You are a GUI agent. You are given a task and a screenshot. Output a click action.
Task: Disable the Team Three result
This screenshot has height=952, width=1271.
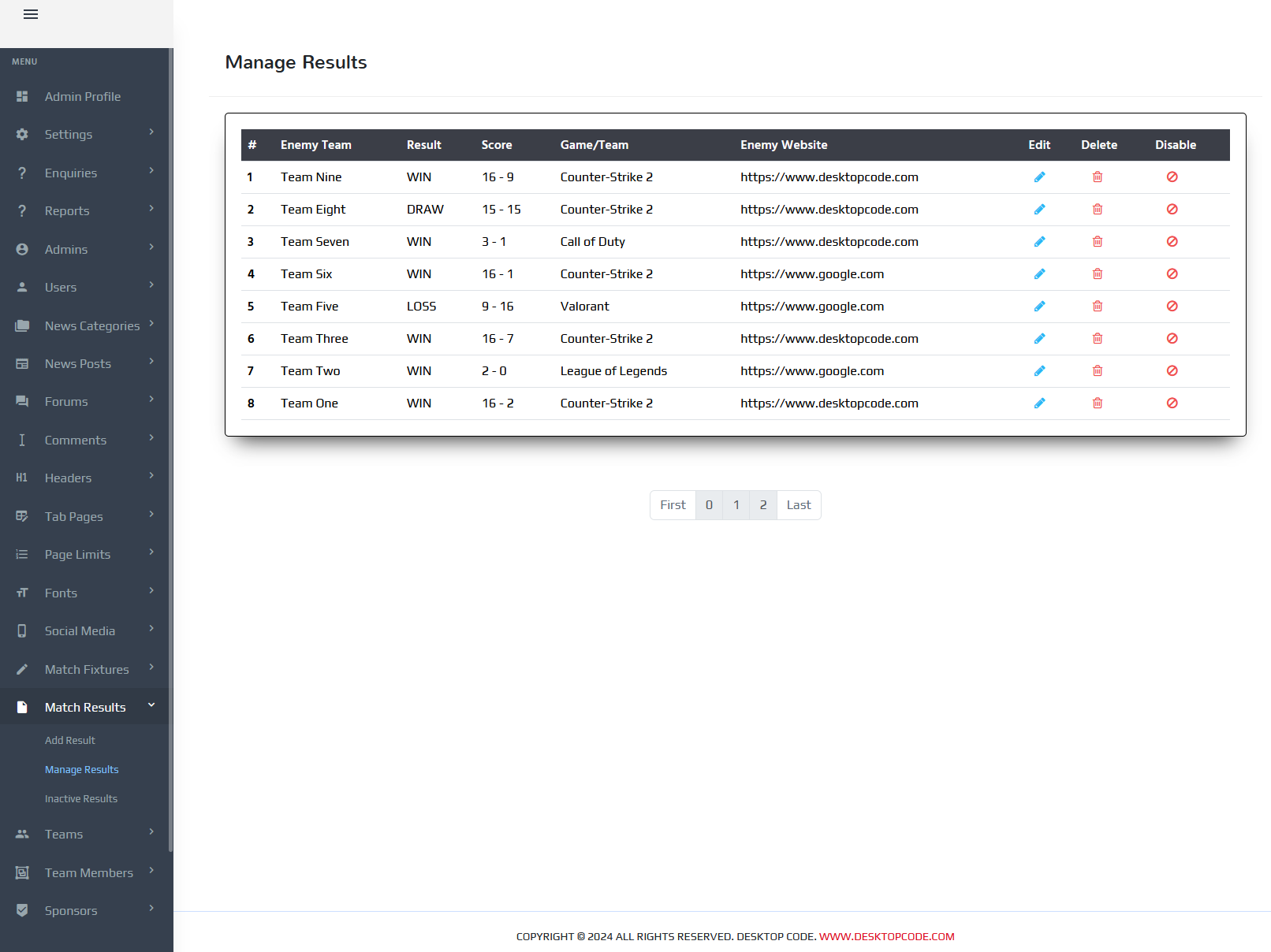click(1172, 339)
